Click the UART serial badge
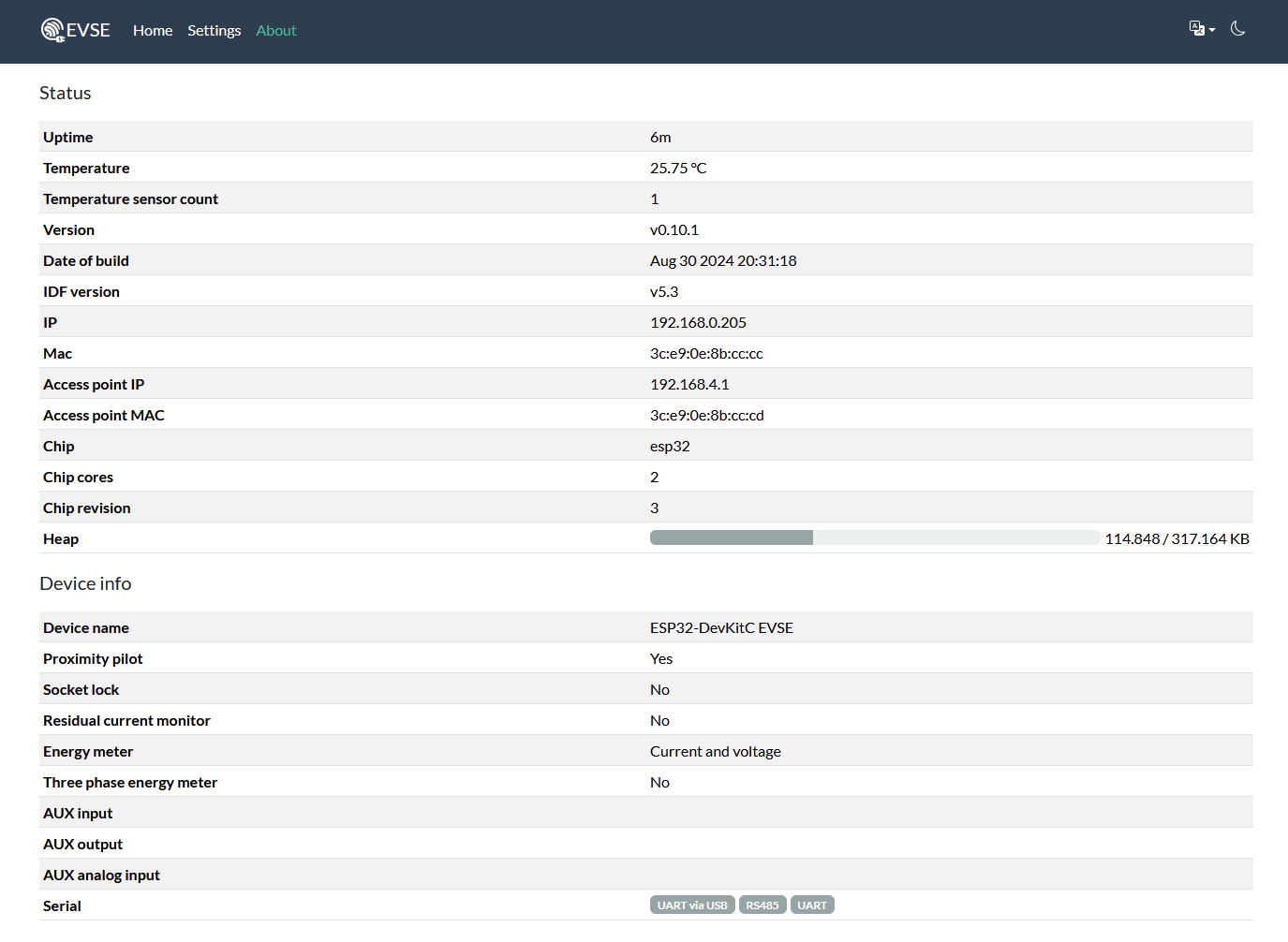This screenshot has width=1288, height=942. [x=812, y=905]
